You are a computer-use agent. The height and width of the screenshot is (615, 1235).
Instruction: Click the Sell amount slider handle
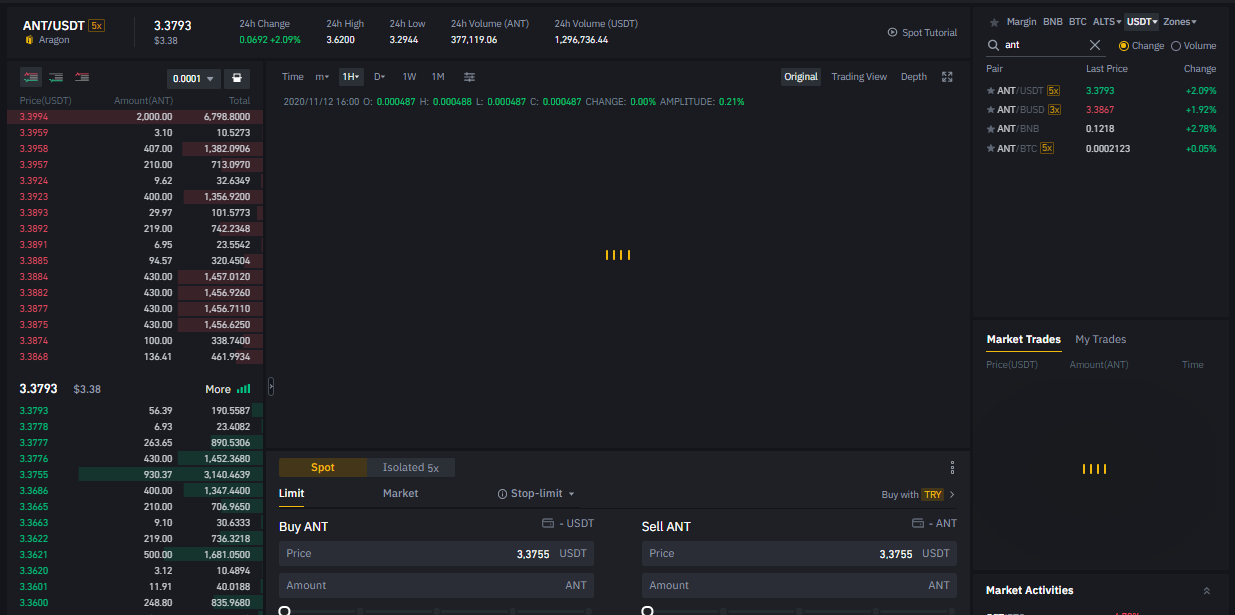click(x=647, y=610)
